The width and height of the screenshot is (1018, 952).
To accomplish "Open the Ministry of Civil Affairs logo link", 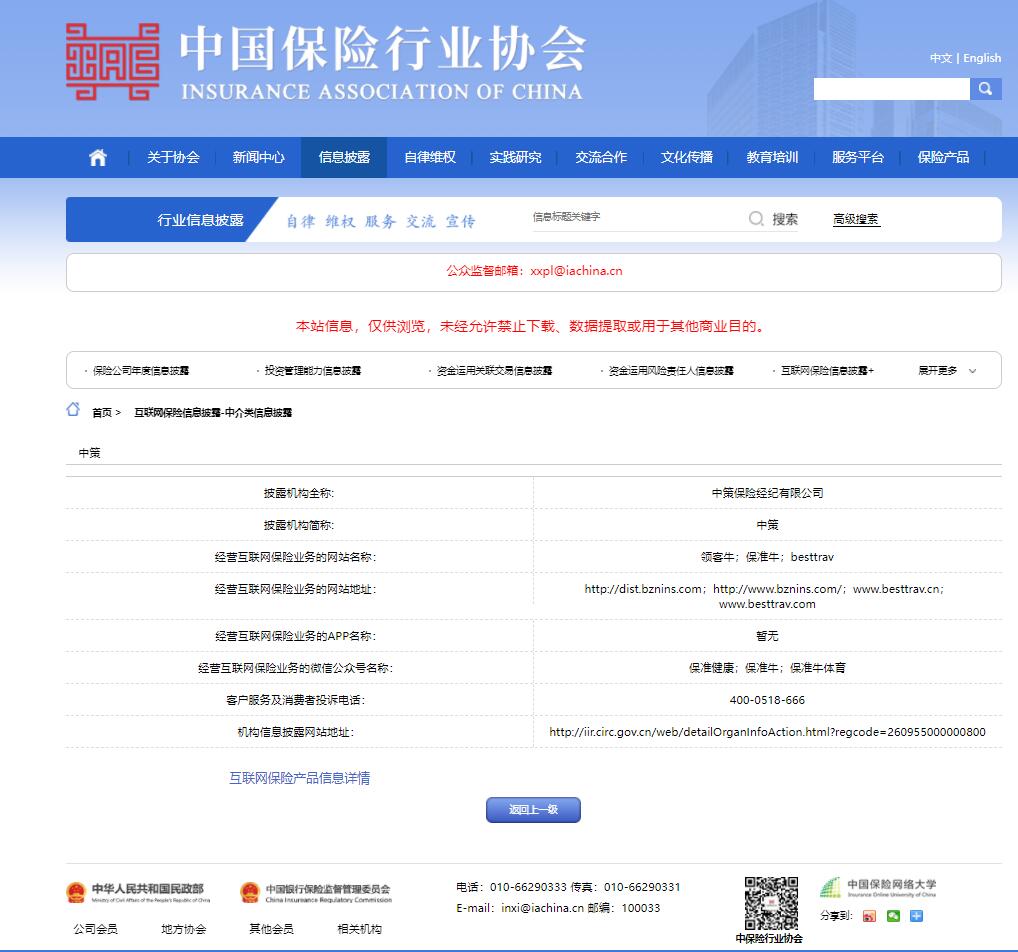I will point(138,892).
